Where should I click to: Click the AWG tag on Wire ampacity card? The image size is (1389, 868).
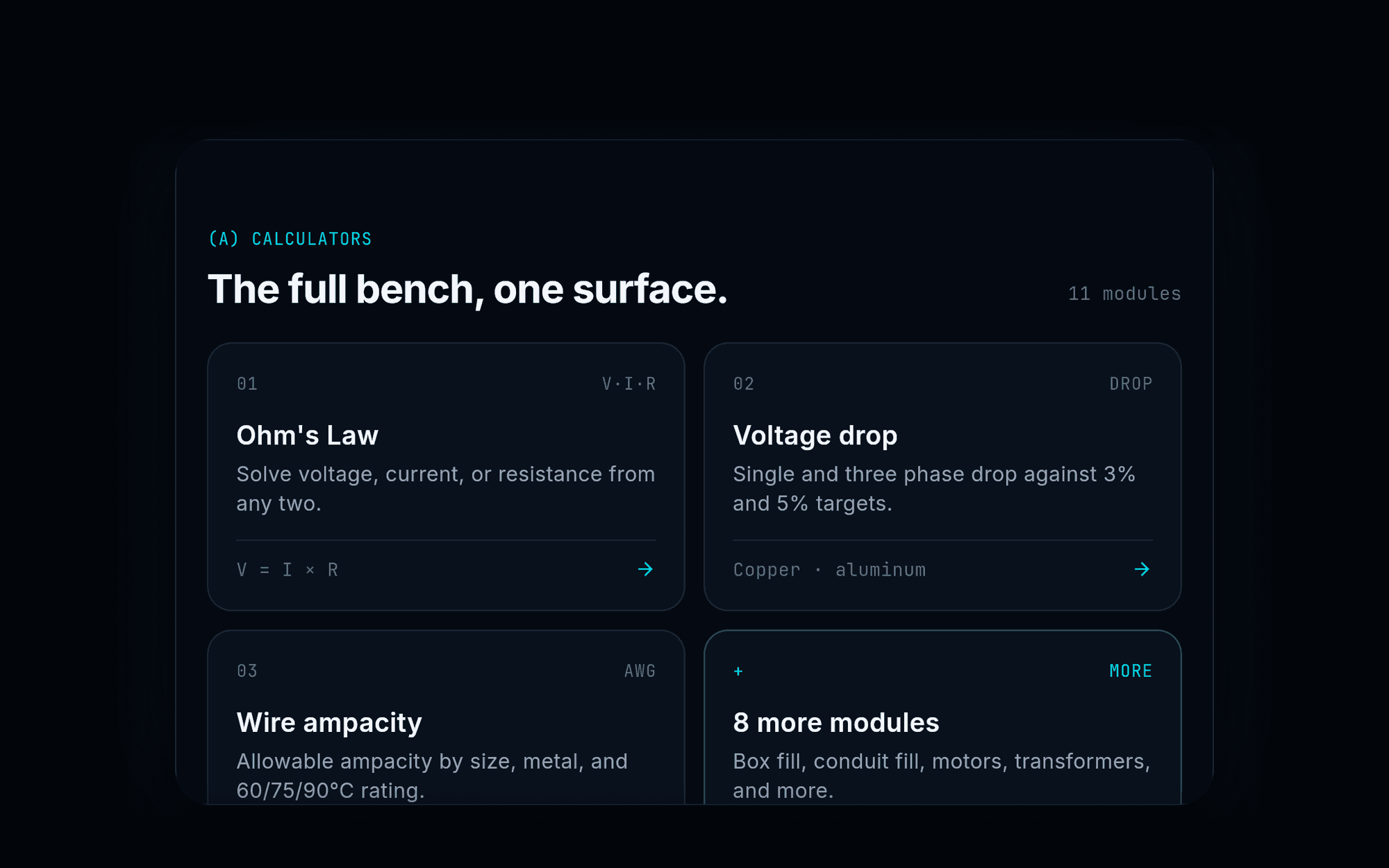[640, 671]
